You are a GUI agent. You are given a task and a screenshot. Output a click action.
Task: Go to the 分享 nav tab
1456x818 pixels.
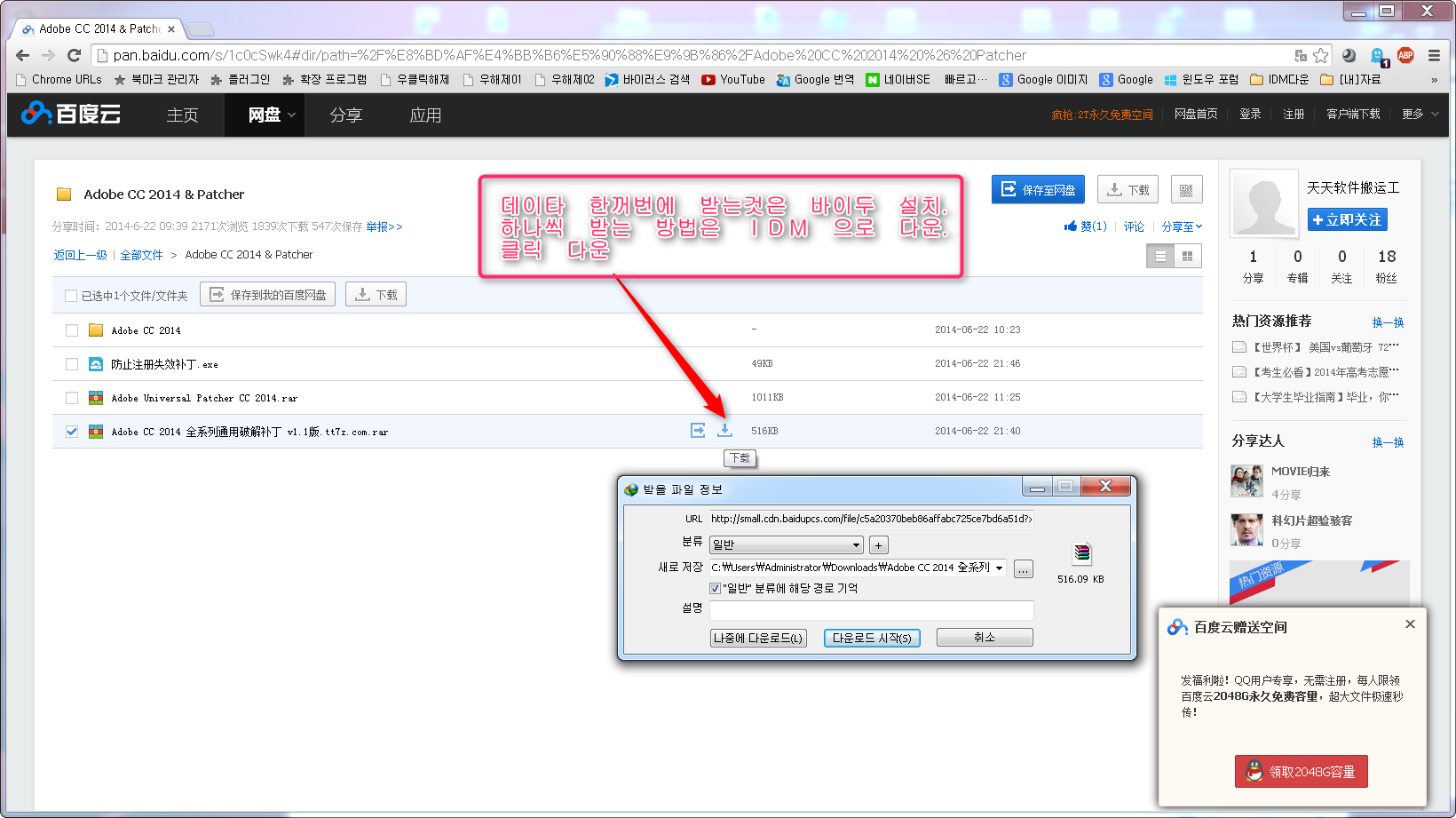tap(346, 115)
